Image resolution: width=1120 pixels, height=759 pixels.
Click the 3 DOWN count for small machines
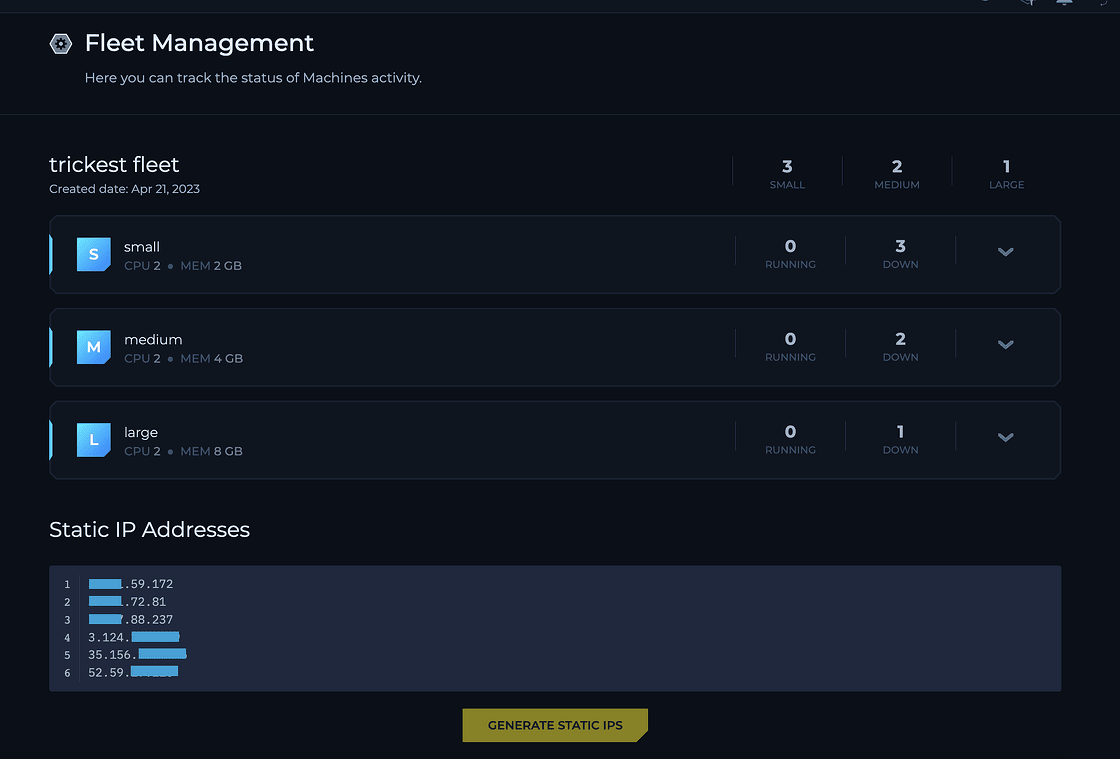tap(900, 253)
